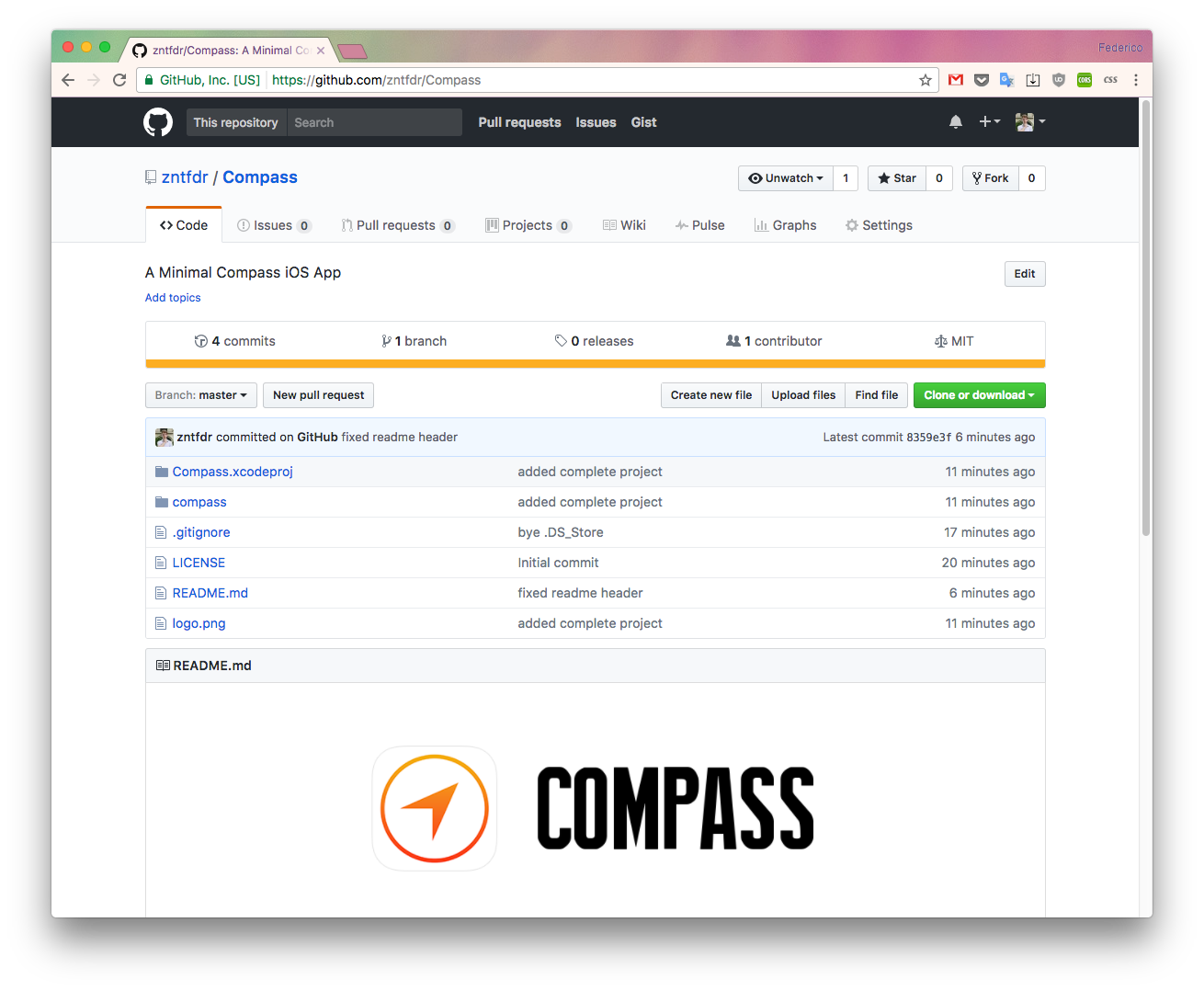1204x991 pixels.
Task: Open a new browser tab
Action: tap(352, 51)
